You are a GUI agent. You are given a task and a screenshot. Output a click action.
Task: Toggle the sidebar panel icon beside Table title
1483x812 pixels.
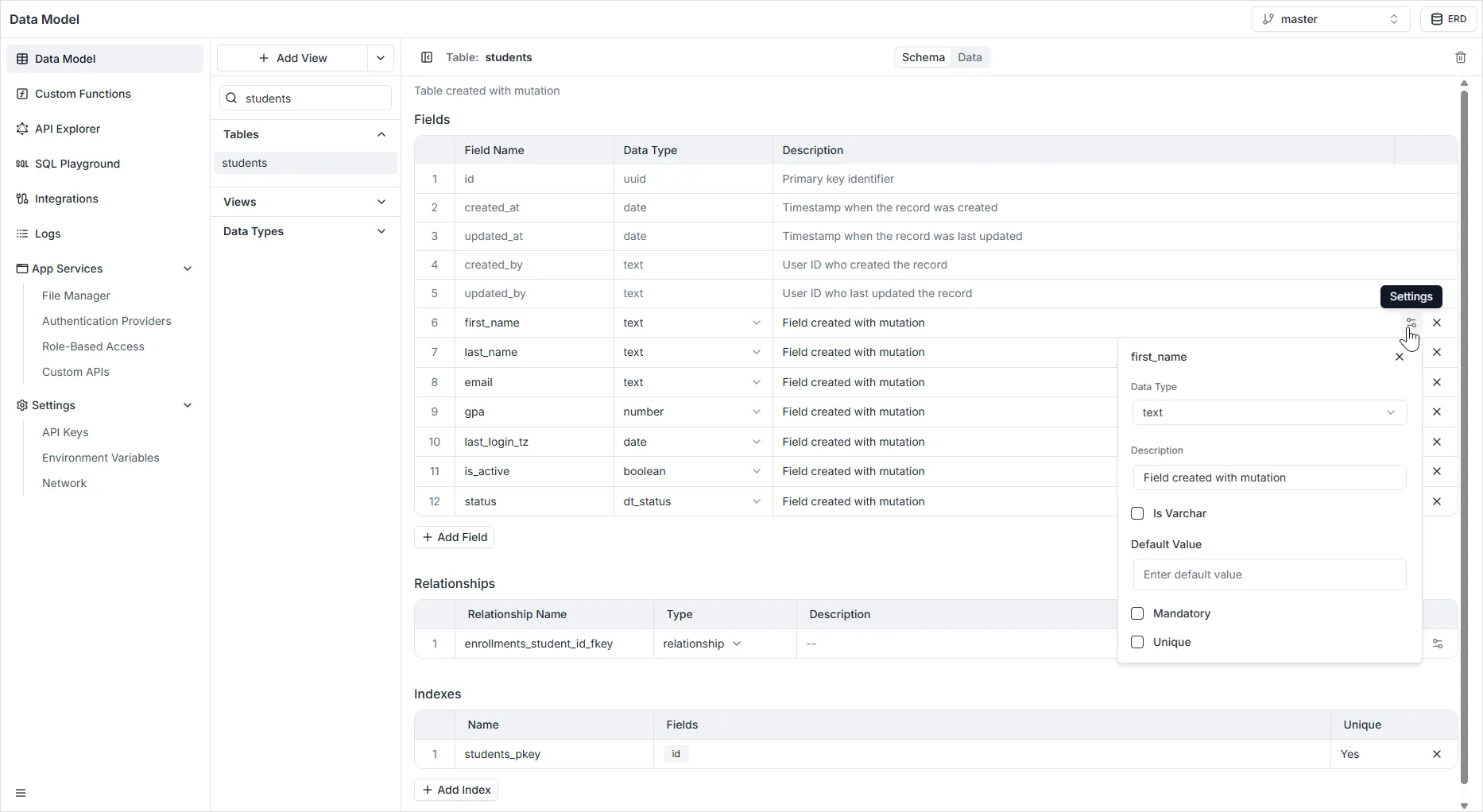tap(427, 57)
